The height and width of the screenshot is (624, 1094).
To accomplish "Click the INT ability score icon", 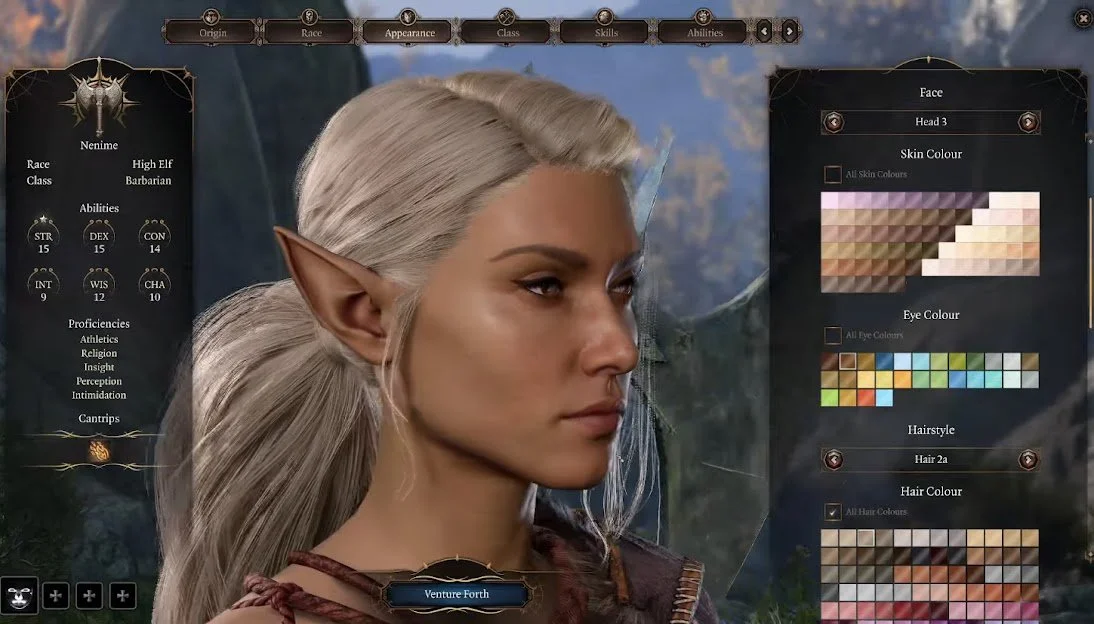I will pos(43,285).
